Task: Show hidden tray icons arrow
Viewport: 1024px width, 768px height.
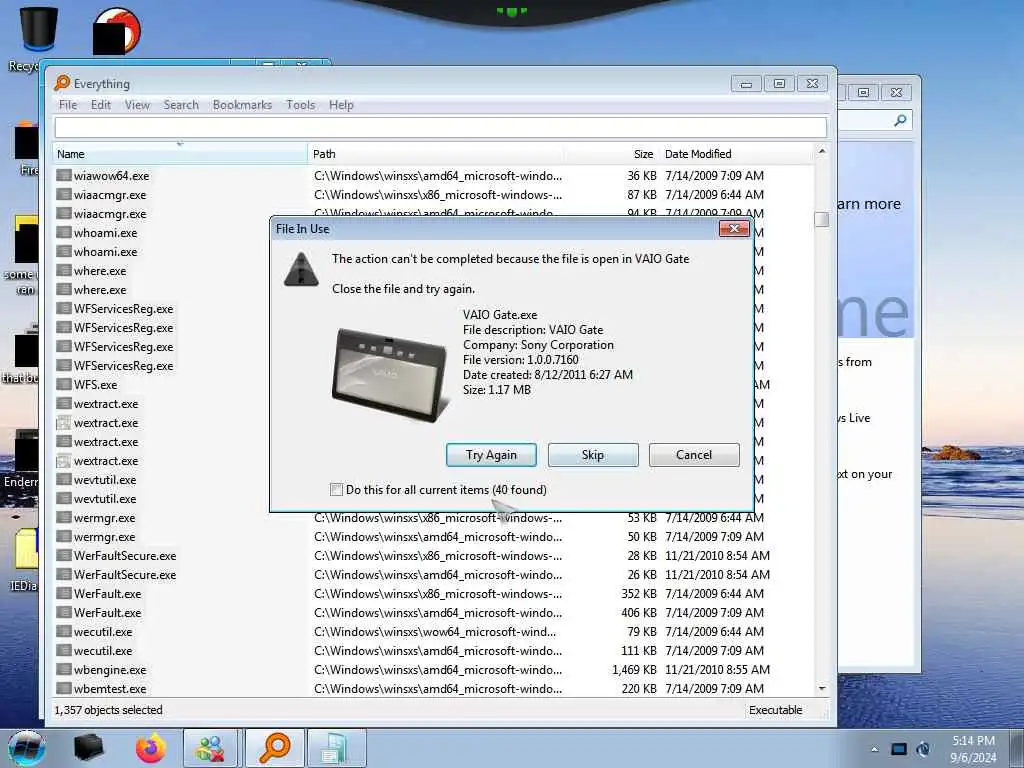Action: [x=874, y=749]
